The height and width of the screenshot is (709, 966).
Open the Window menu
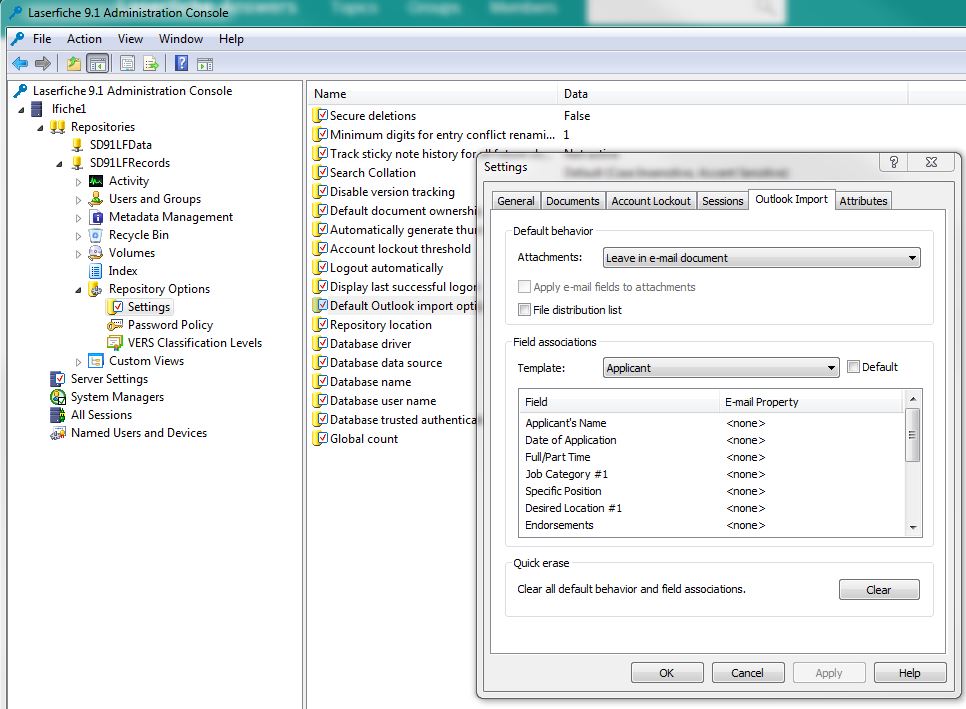pyautogui.click(x=181, y=39)
